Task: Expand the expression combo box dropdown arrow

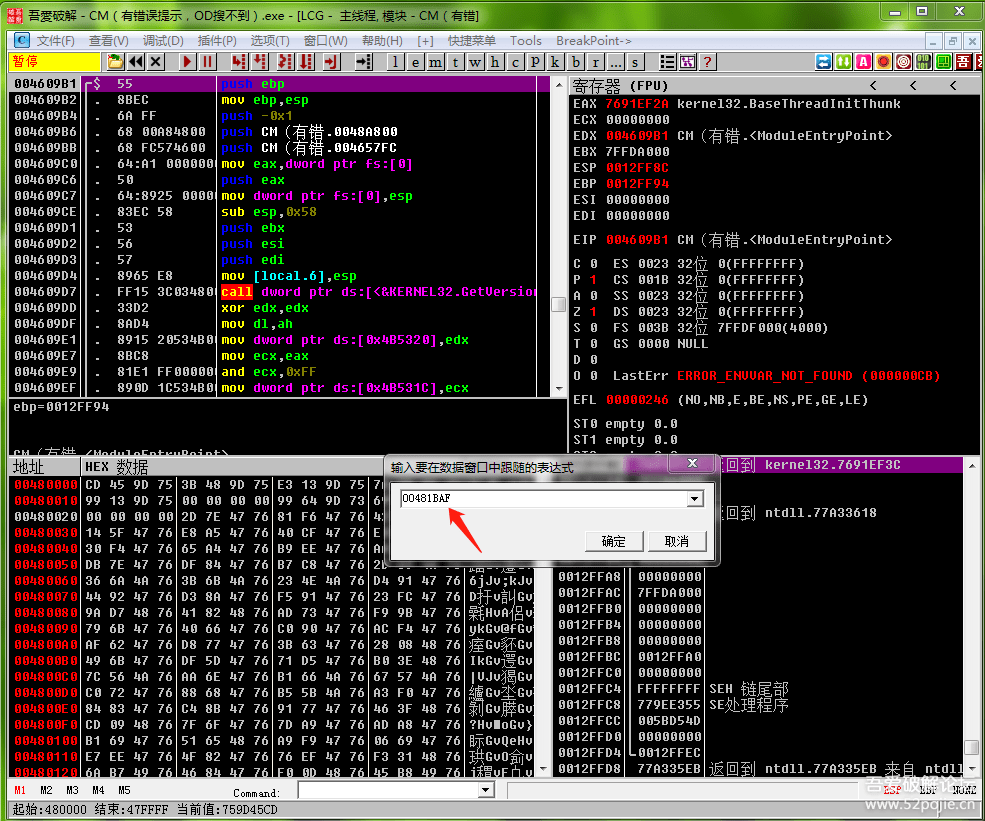Action: (x=695, y=499)
